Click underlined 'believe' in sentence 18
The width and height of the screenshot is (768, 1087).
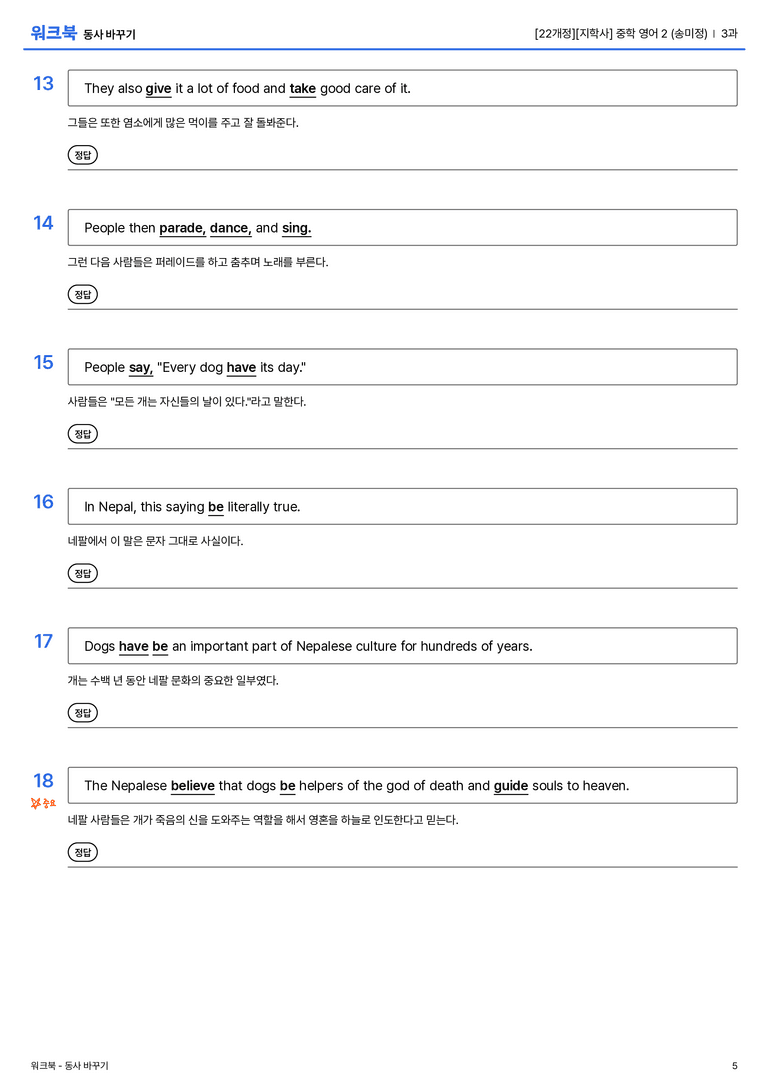(x=193, y=785)
